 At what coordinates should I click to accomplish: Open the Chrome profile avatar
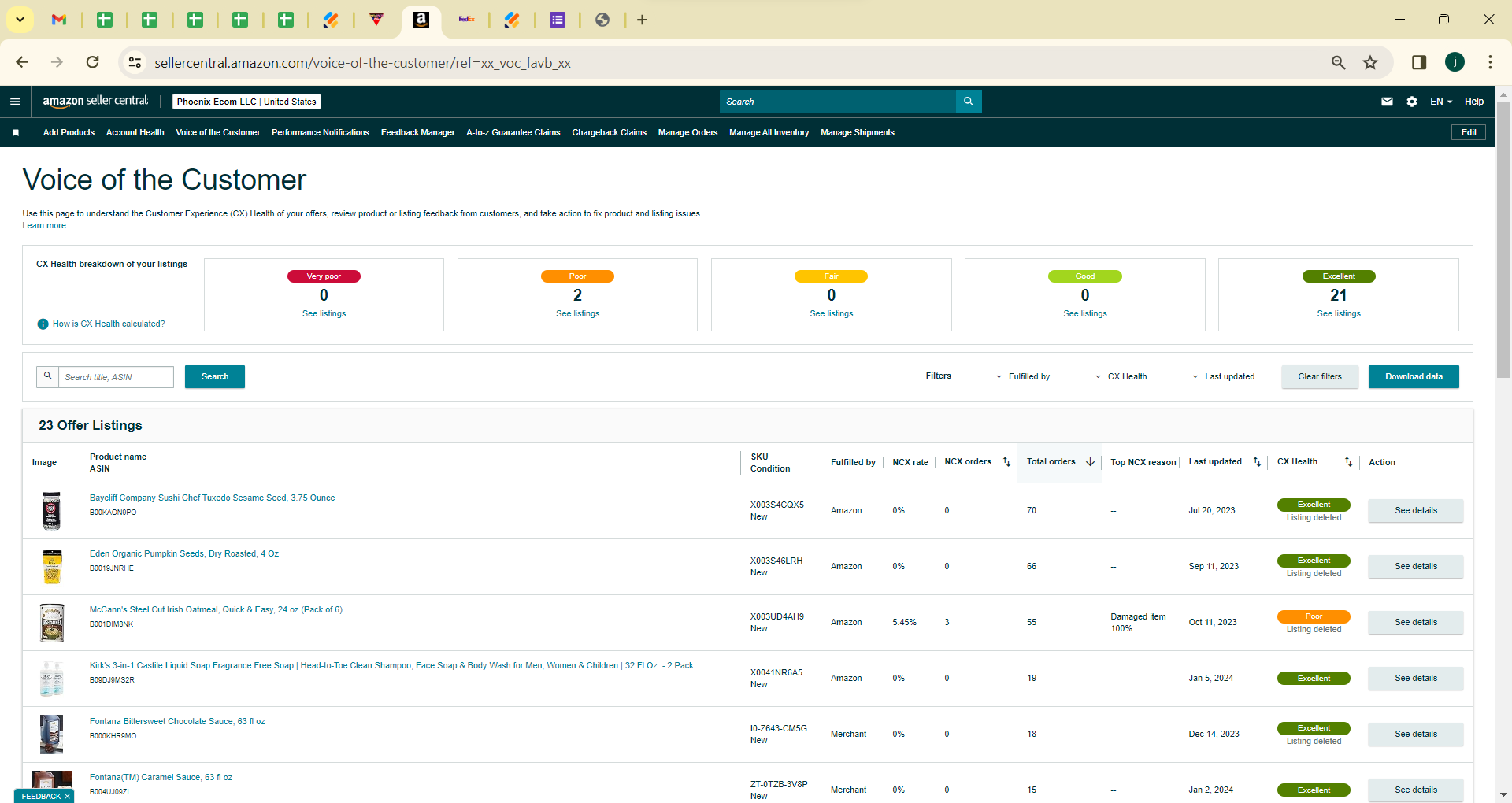tap(1455, 62)
